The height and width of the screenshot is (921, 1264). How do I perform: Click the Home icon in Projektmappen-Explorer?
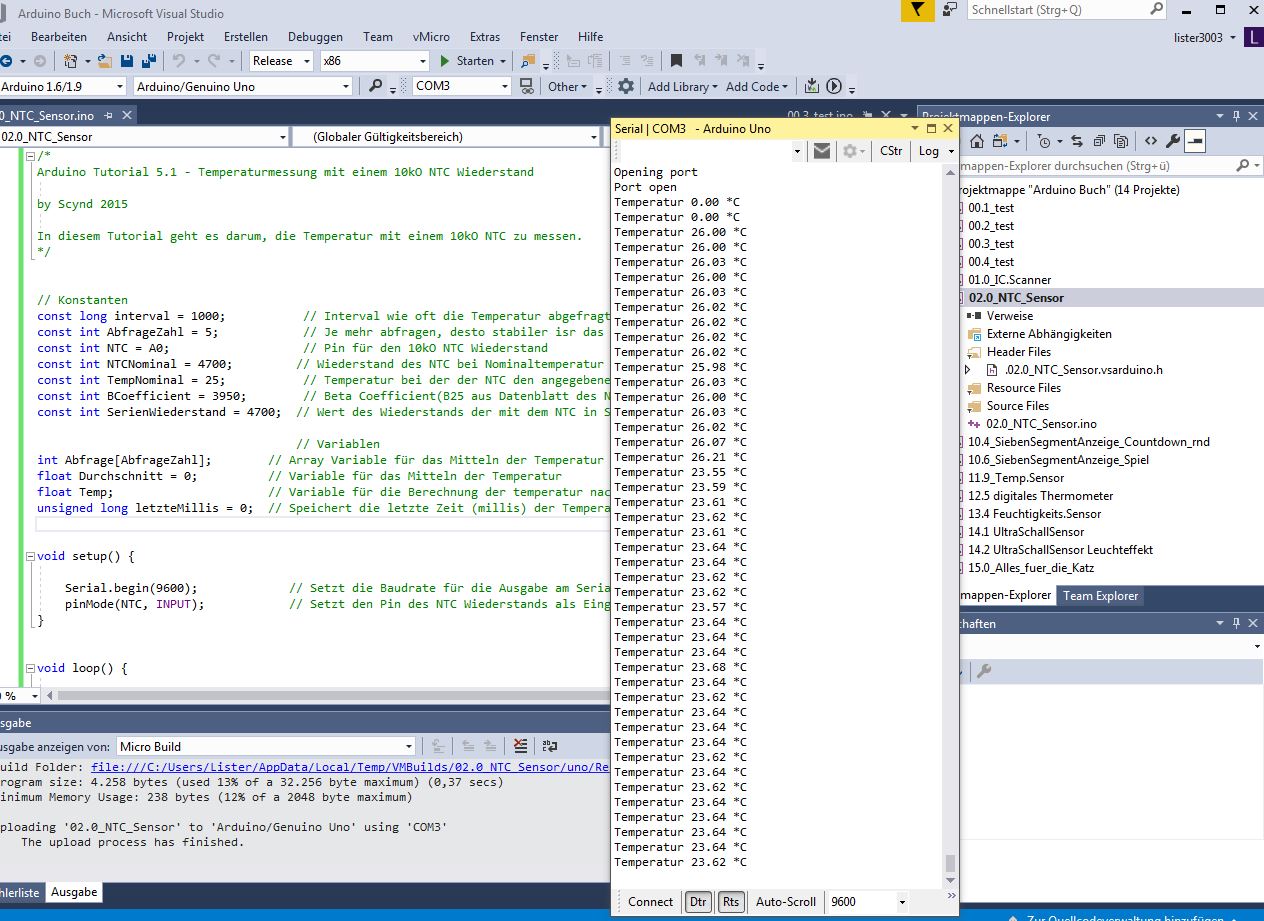click(977, 141)
